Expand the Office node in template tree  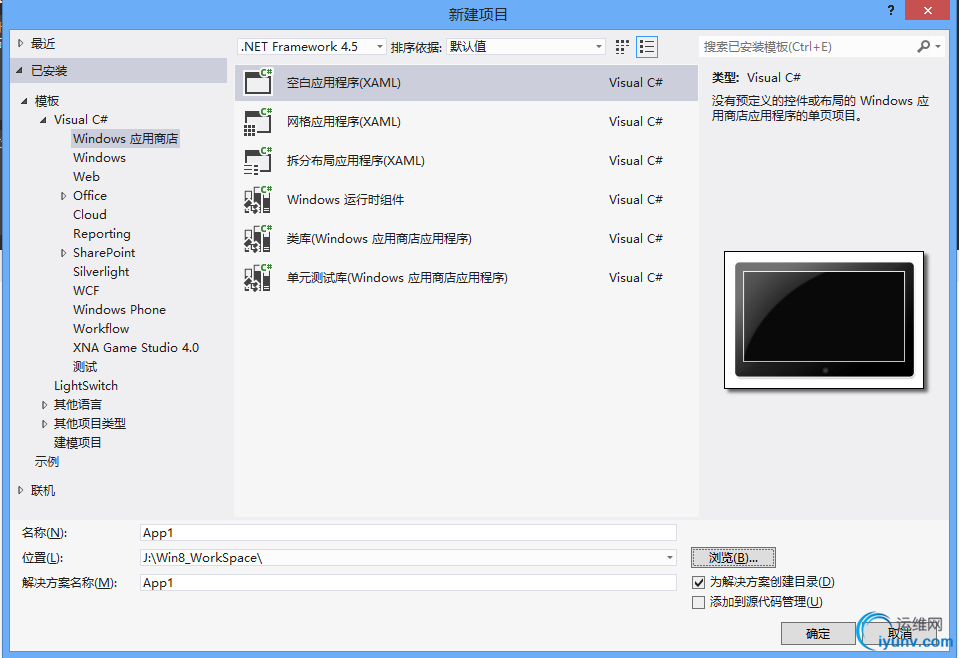pos(63,195)
